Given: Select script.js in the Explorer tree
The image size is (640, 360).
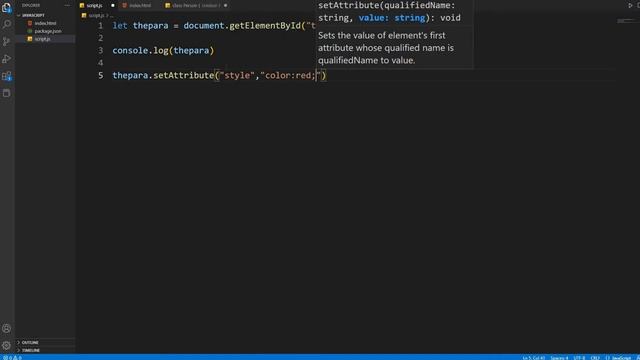Looking at the screenshot, I should [45, 39].
